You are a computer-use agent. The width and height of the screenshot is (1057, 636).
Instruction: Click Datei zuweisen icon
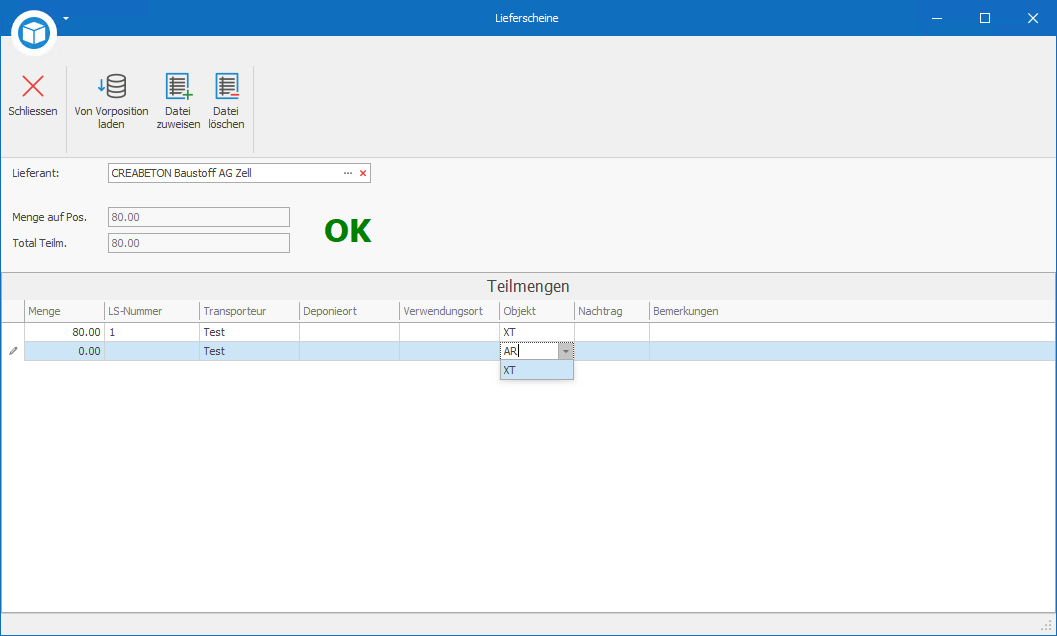179,86
